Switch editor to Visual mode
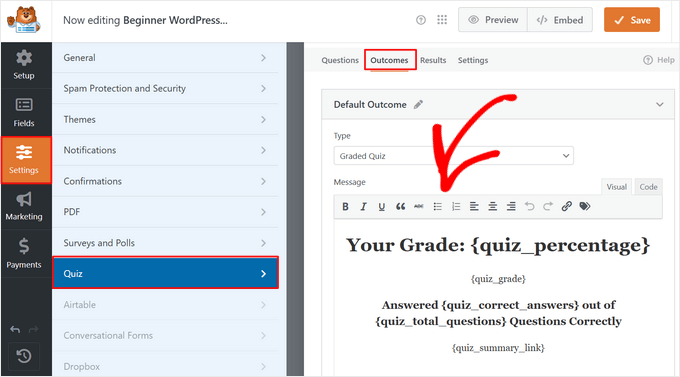Viewport: 680px width, 377px height. point(616,187)
